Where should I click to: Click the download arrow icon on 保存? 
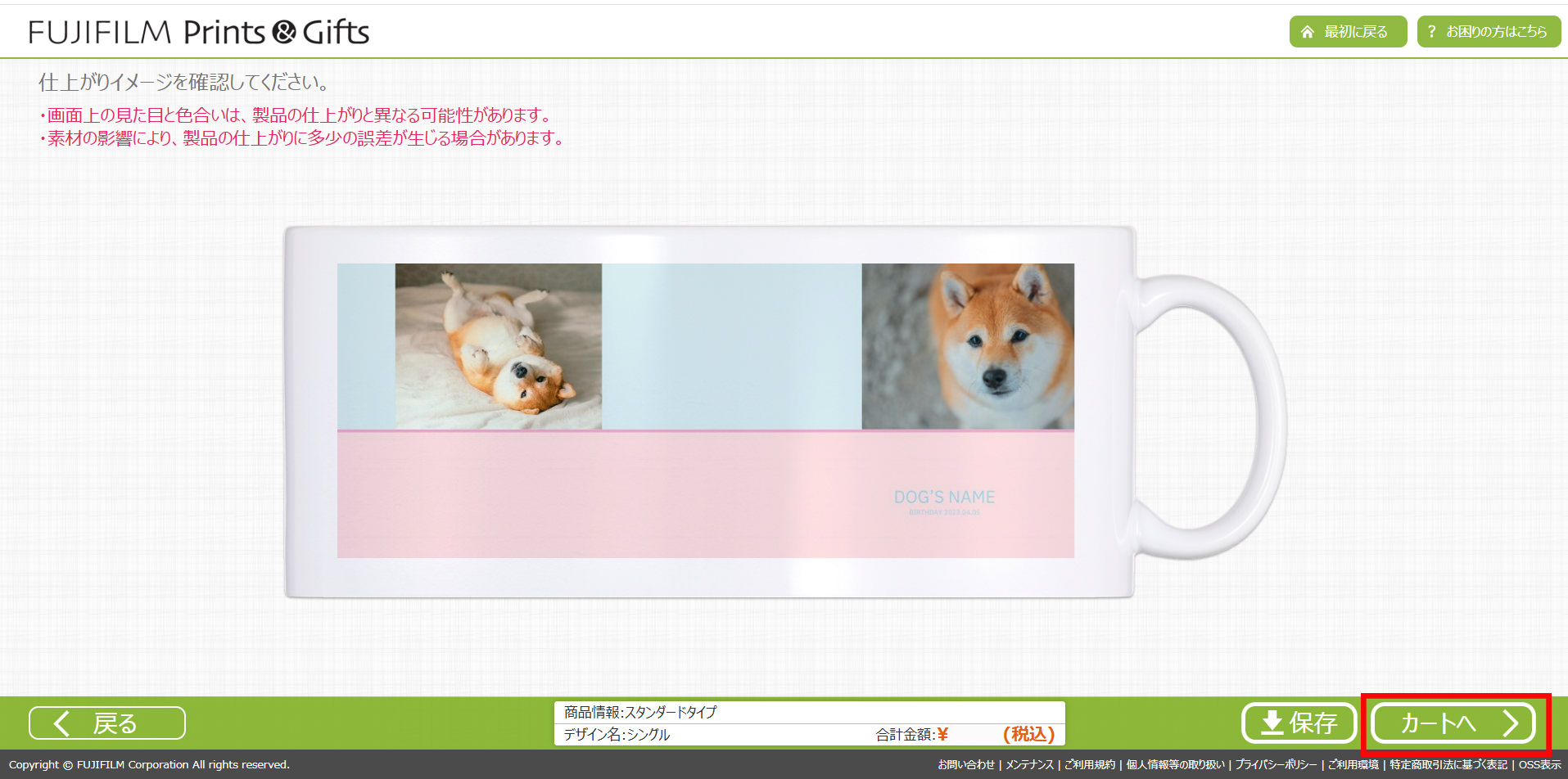tap(1272, 723)
